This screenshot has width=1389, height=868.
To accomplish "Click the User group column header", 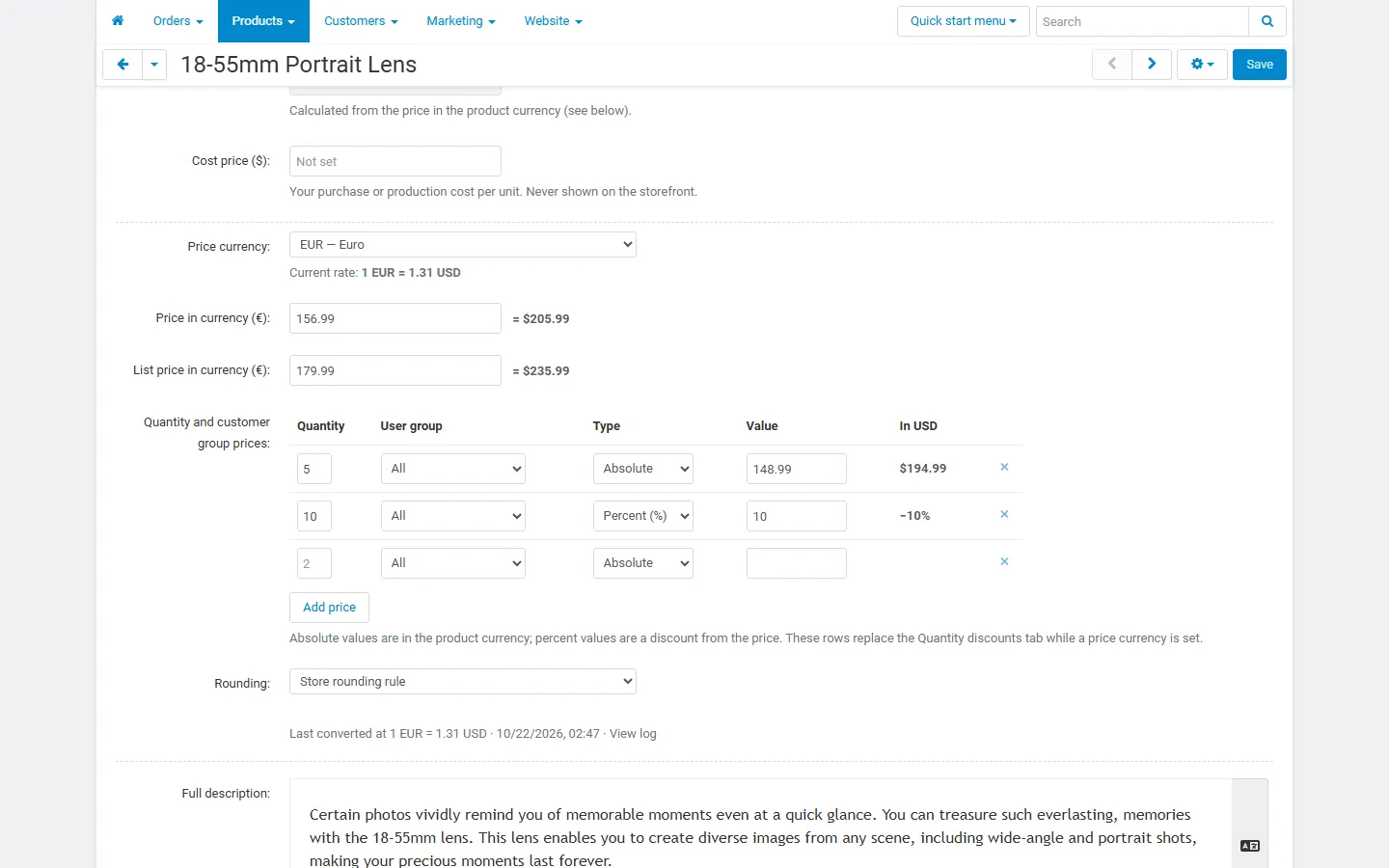I will pyautogui.click(x=411, y=426).
